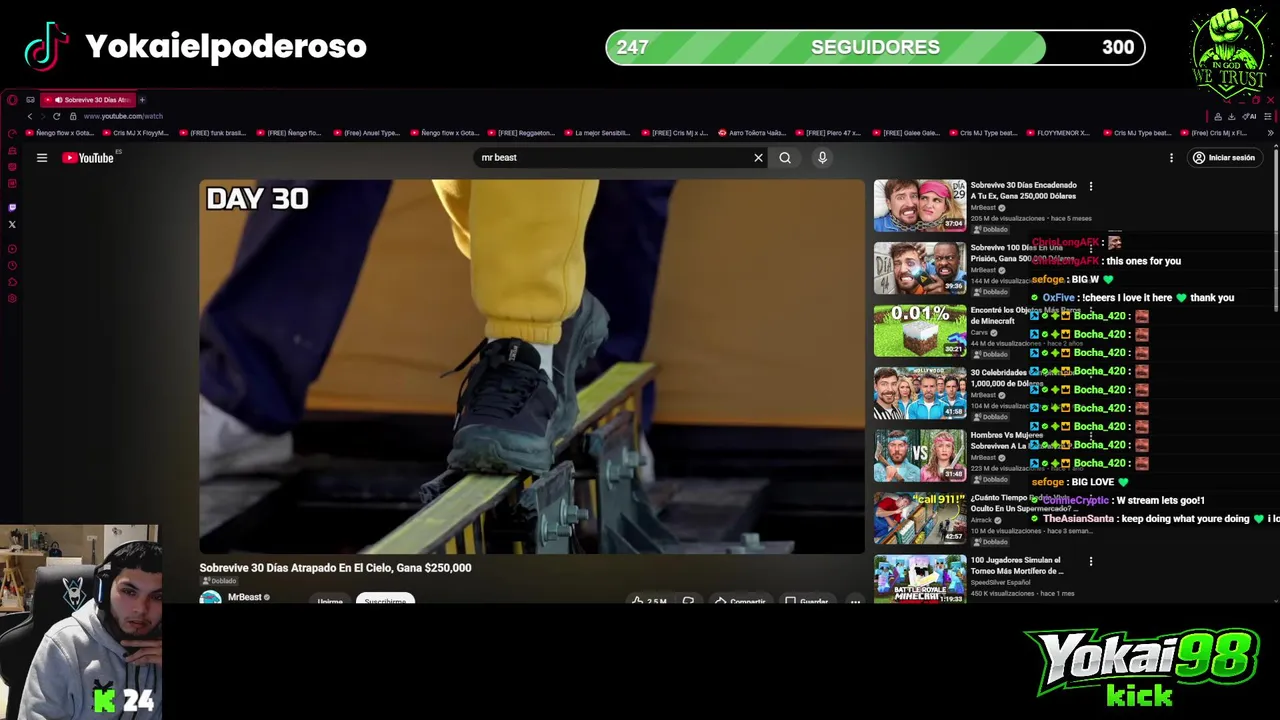
Task: Open bookmark '(FREE) funk brasil...'
Action: click(212, 133)
